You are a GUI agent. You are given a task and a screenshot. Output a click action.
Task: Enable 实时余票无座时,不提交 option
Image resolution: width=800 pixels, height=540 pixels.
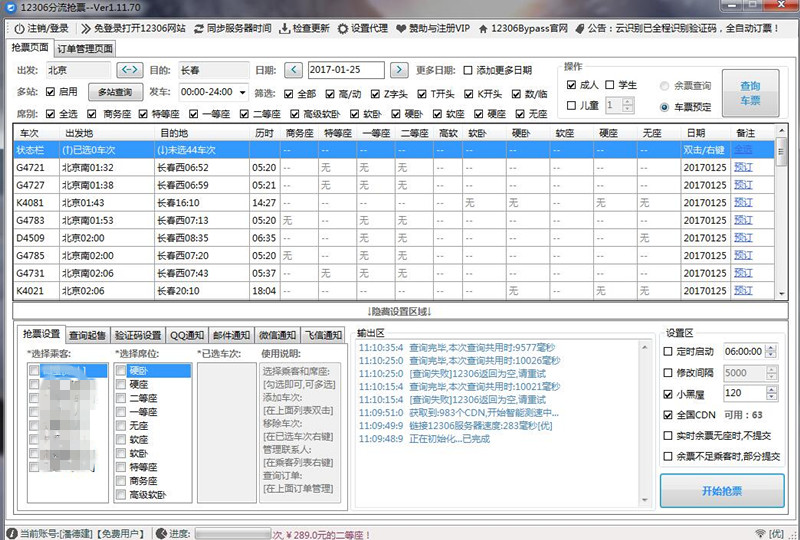click(668, 436)
